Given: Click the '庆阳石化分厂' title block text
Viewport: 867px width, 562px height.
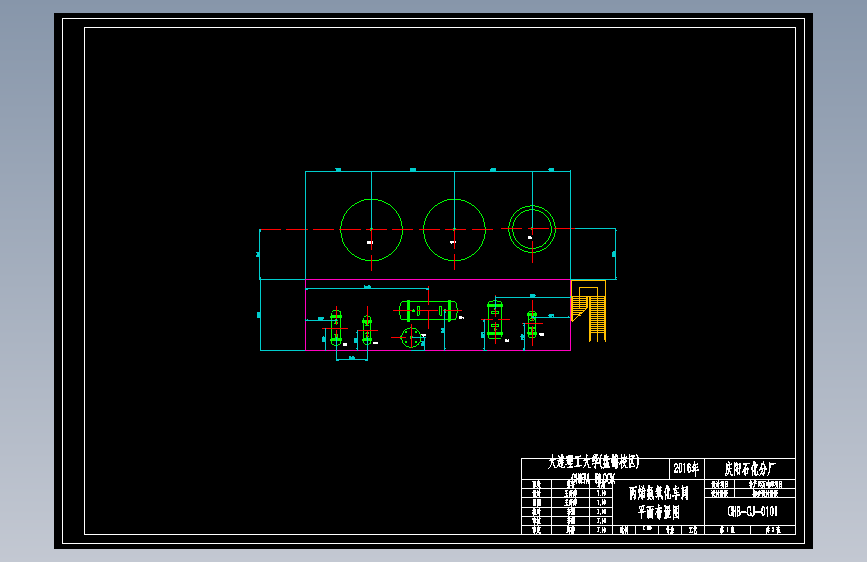Looking at the screenshot, I should point(750,469).
